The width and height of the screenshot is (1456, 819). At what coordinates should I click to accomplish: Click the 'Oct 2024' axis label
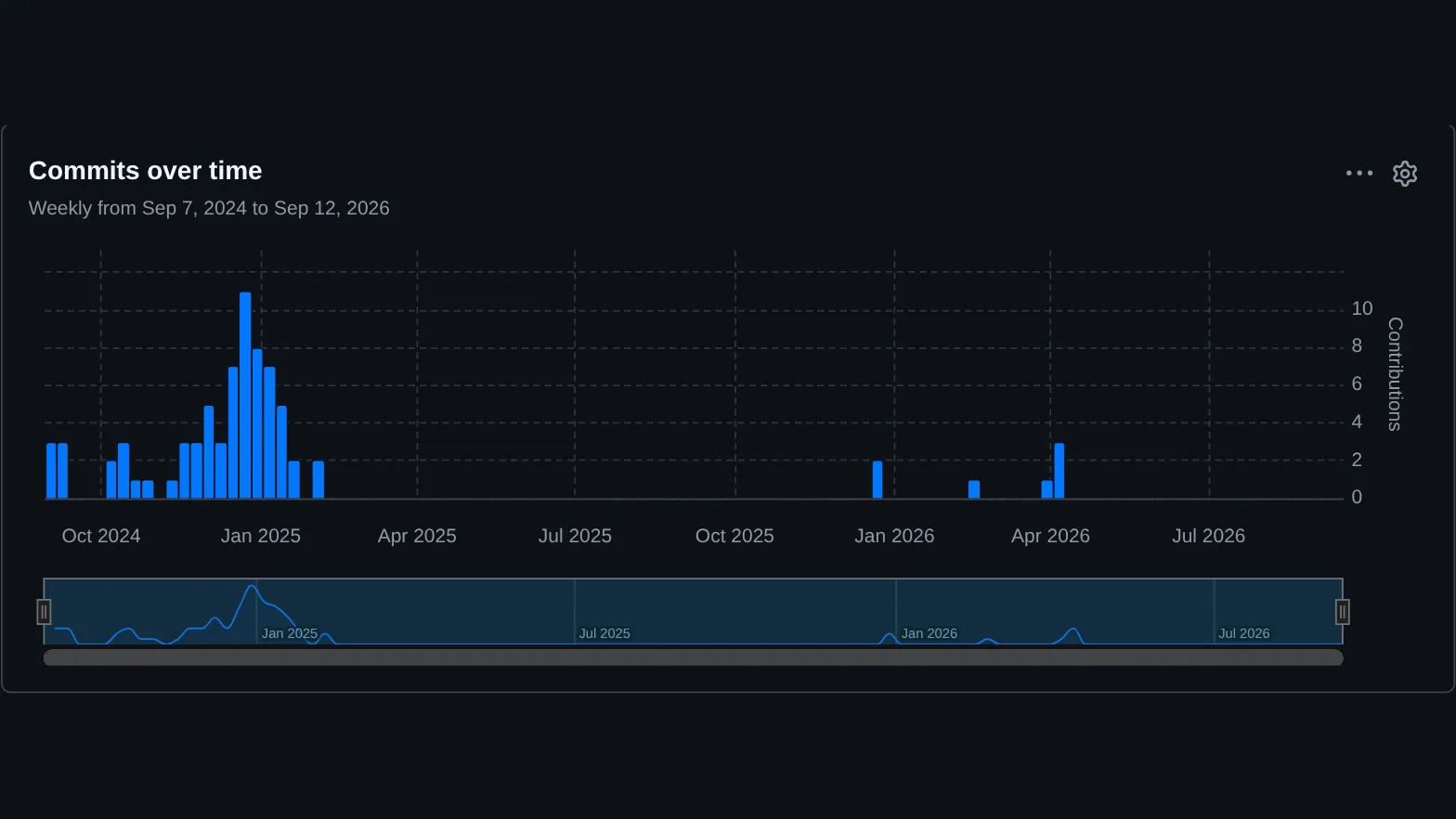(x=101, y=536)
